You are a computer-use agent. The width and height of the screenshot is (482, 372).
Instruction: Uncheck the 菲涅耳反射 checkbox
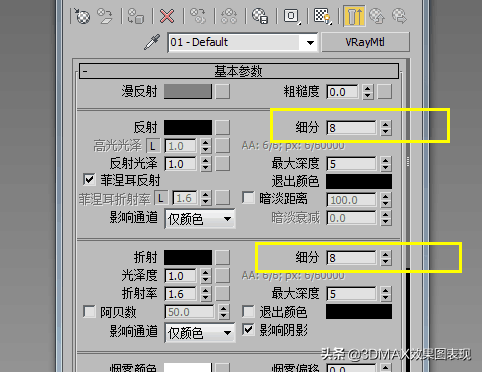[89, 180]
